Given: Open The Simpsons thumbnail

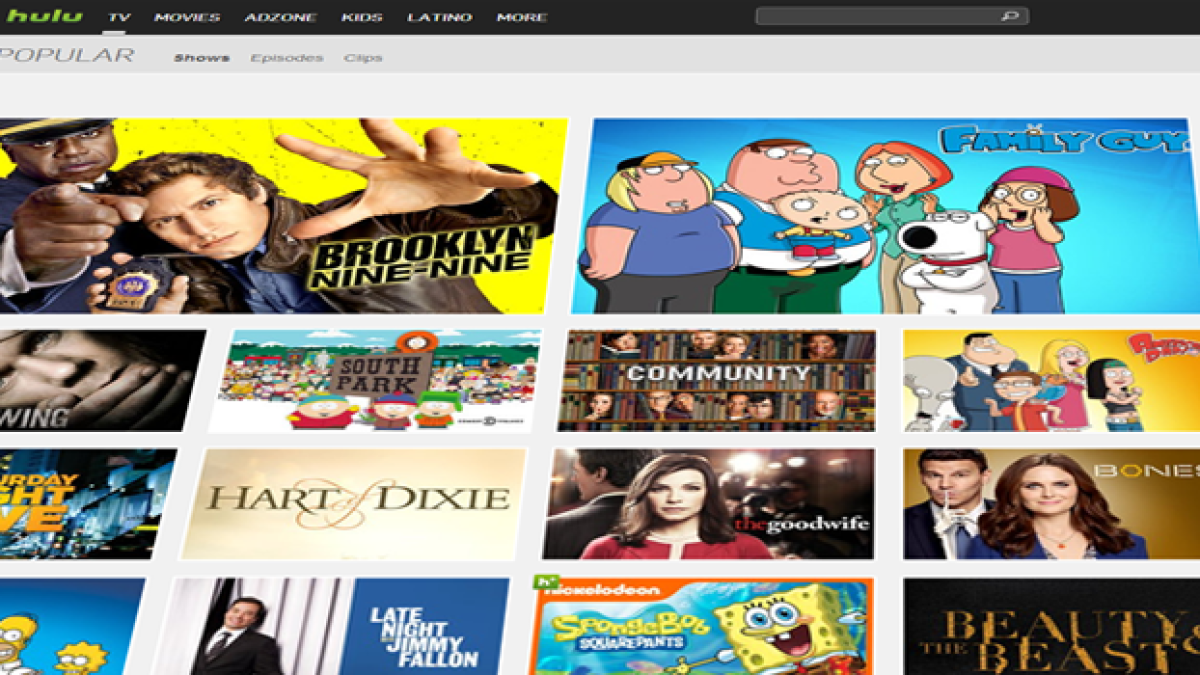Looking at the screenshot, I should [x=70, y=626].
